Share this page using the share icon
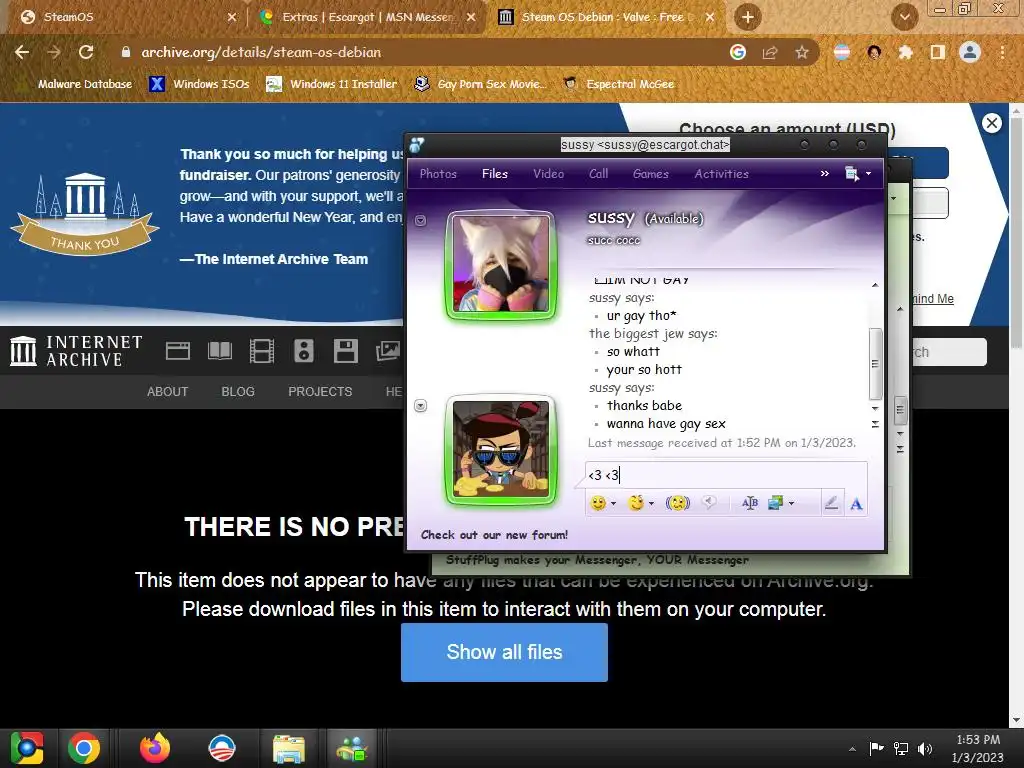Screen dimensions: 1024x768 [x=770, y=52]
